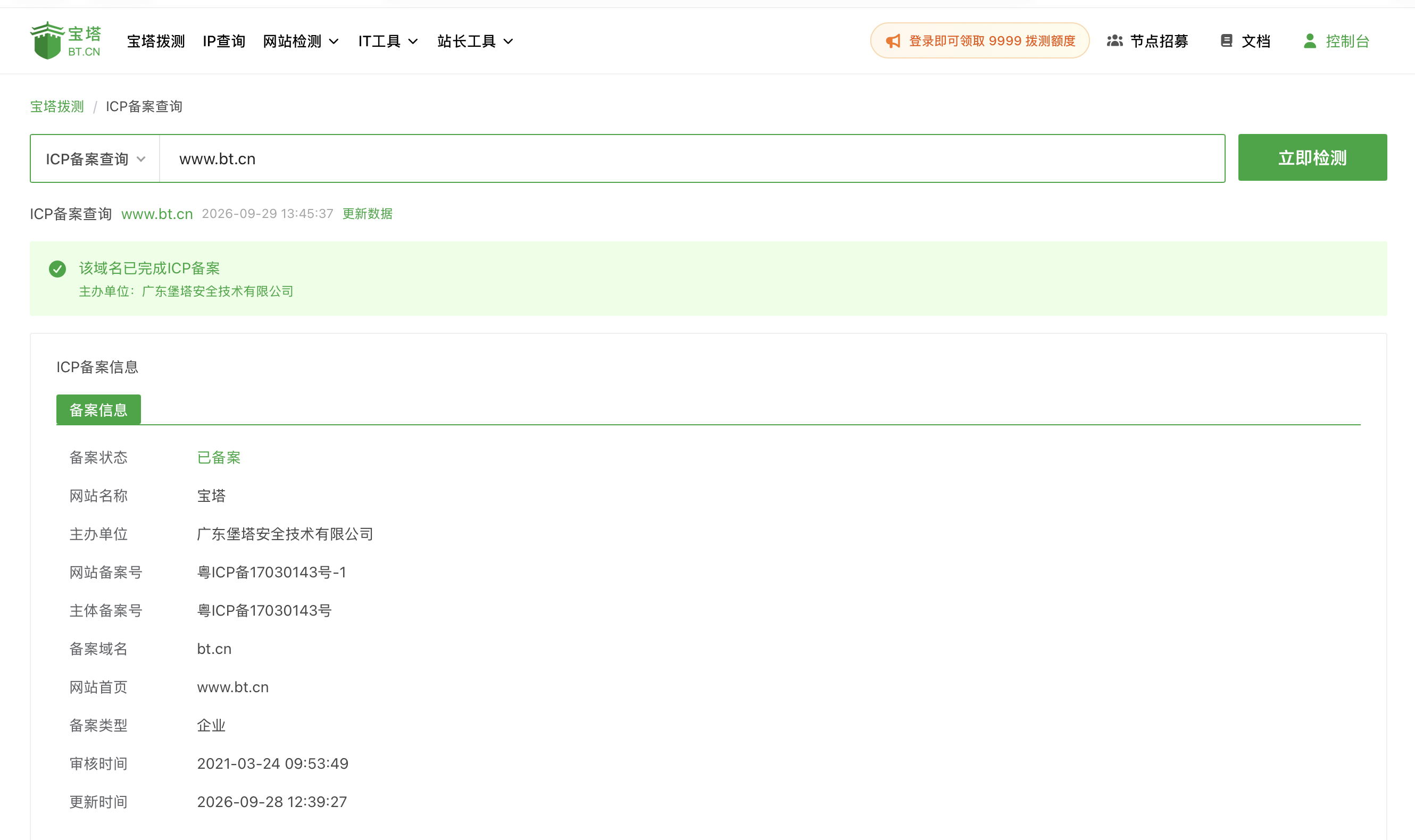Expand 网站检测 dropdown menu
The width and height of the screenshot is (1415, 840).
pos(301,41)
